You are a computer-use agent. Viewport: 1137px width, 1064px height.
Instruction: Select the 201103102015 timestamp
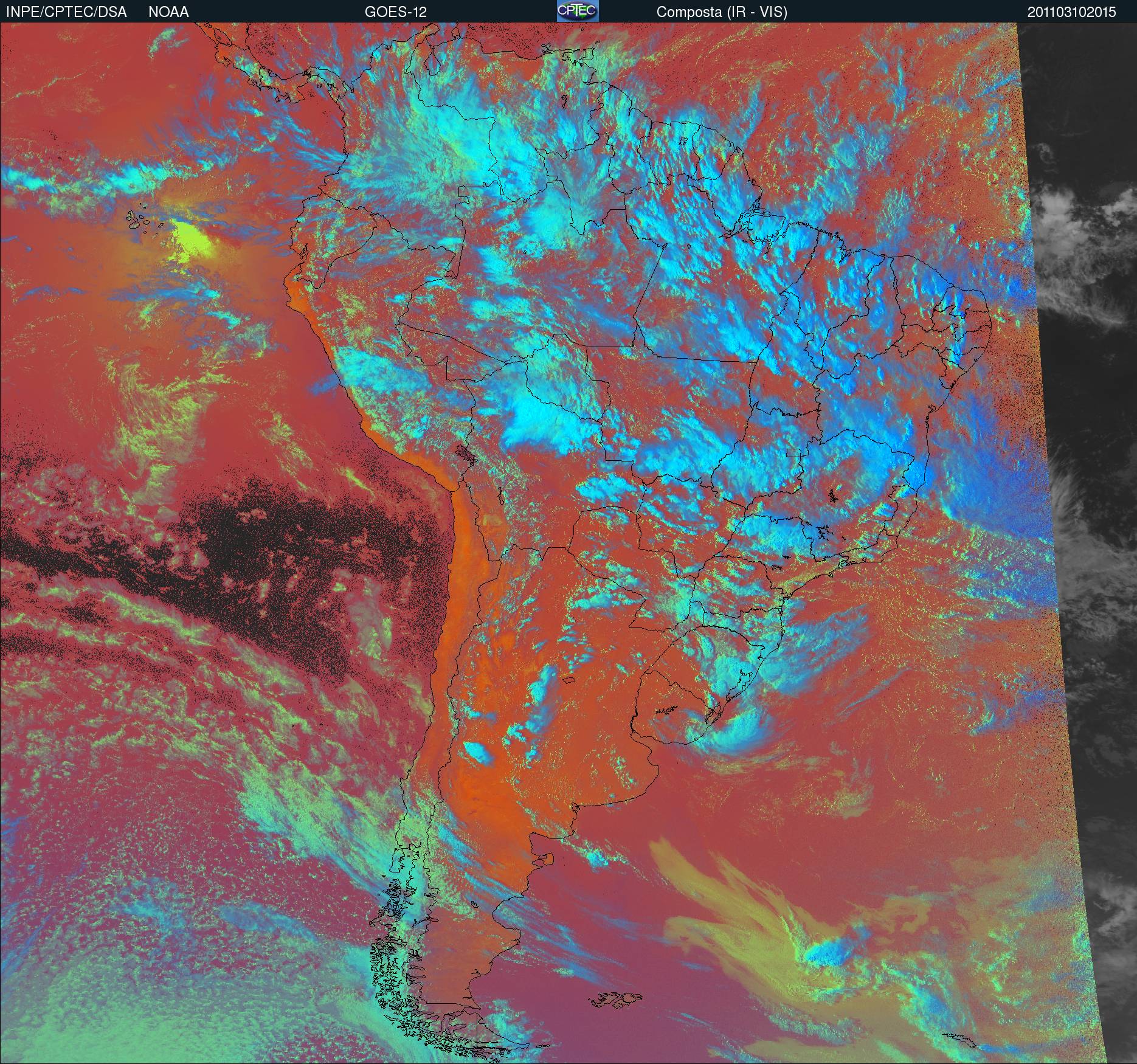click(x=1072, y=12)
